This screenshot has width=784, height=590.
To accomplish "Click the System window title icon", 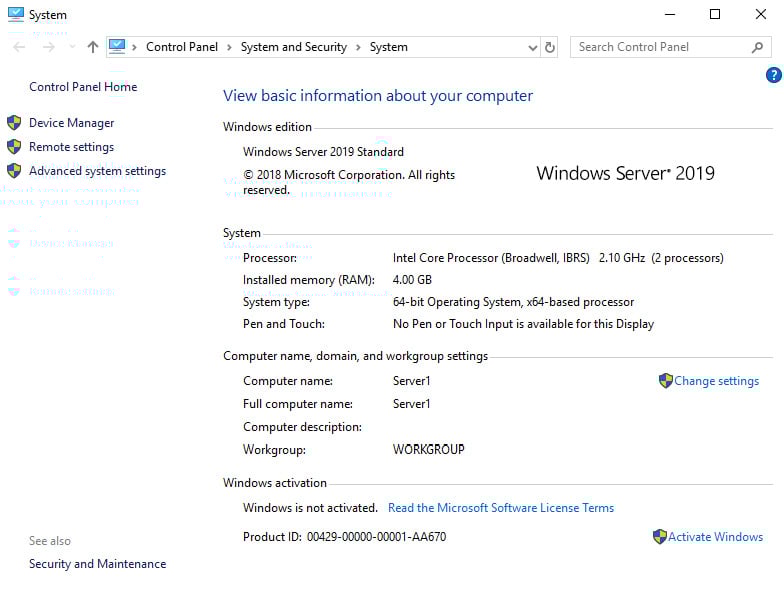I will click(x=16, y=14).
